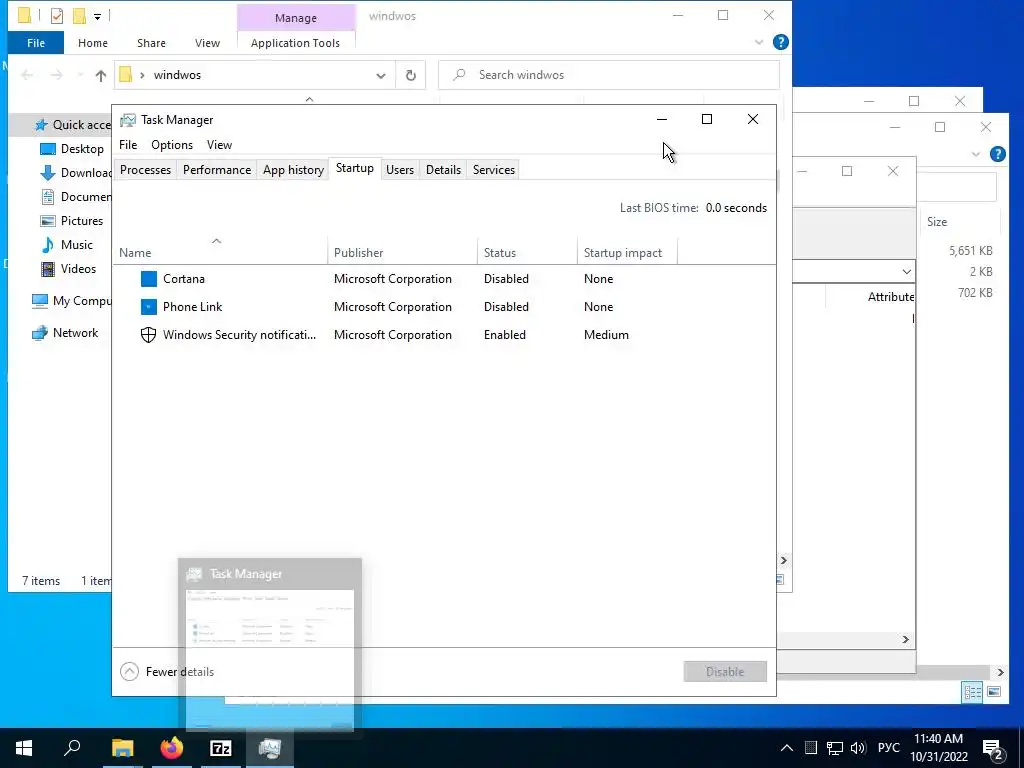
Task: Select the Windows Security notification row text
Action: [x=239, y=335]
